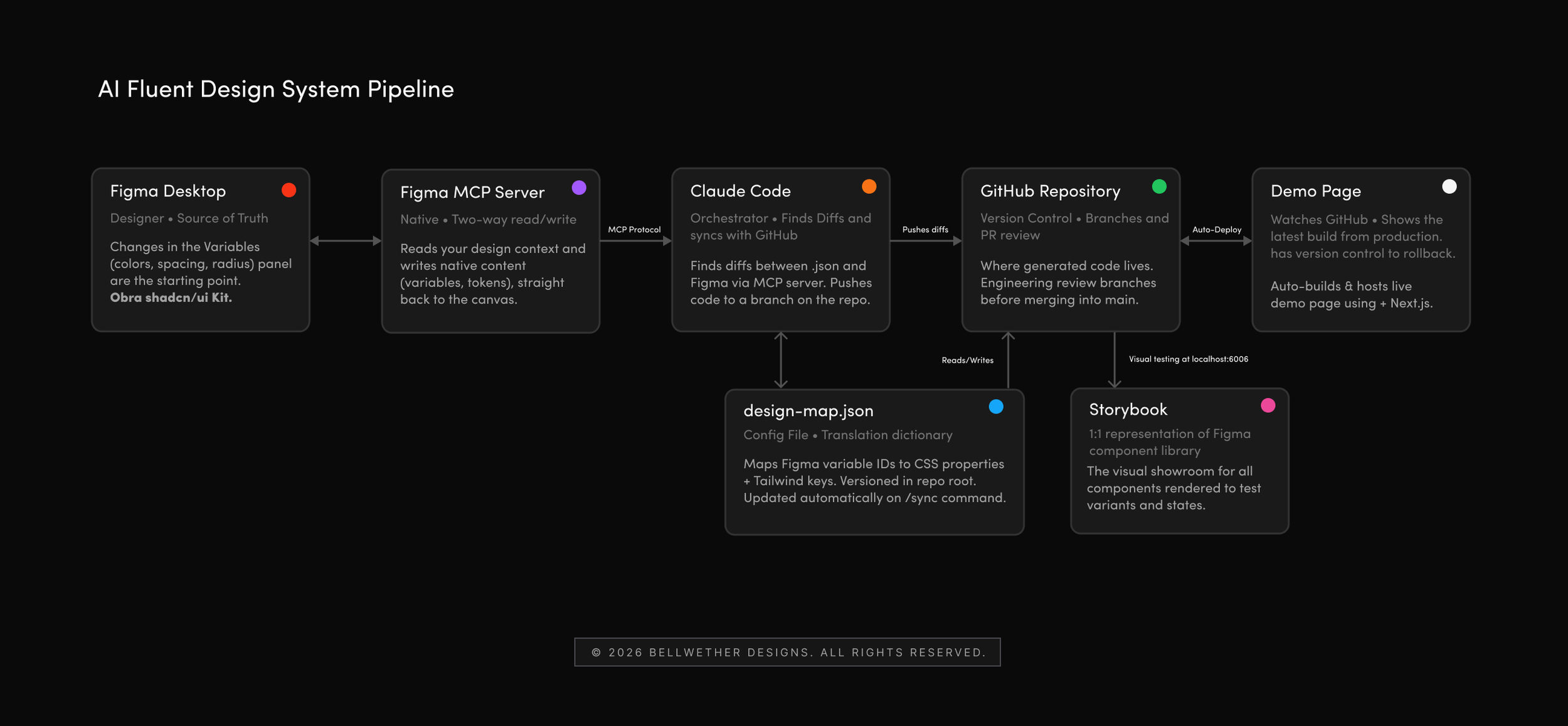This screenshot has width=1568, height=726.
Task: Select the GitHub Repository card title
Action: point(1050,191)
